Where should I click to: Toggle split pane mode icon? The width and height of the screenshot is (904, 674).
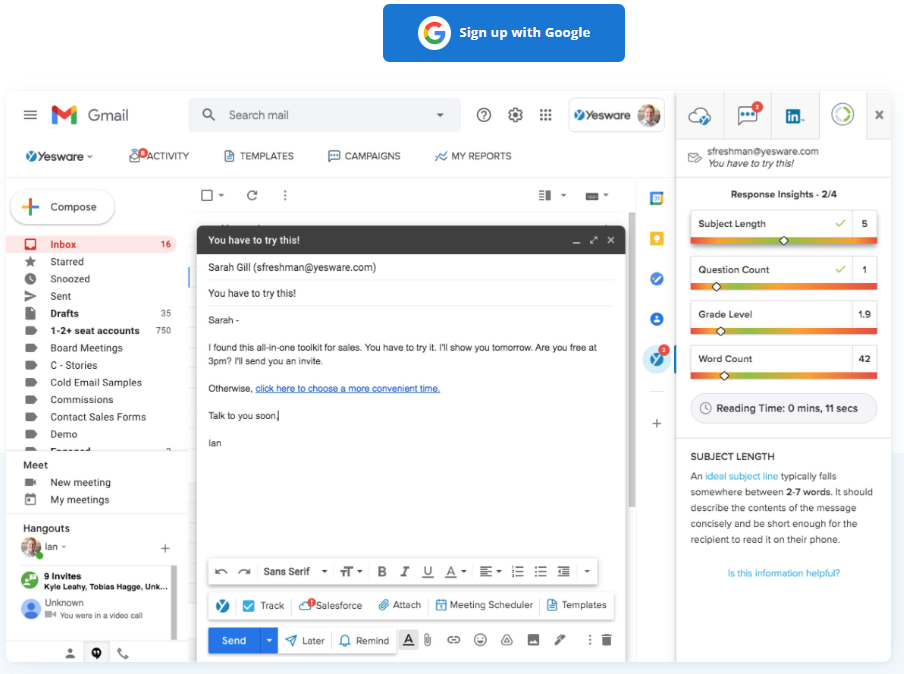545,195
